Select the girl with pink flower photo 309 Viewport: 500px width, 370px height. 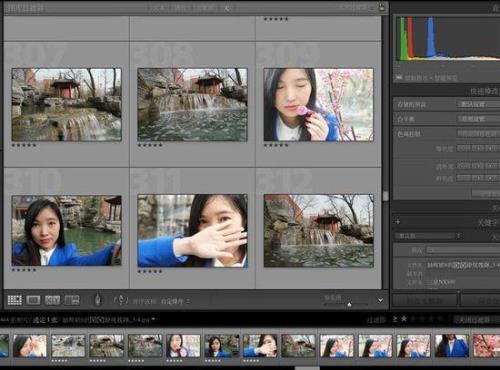pos(318,105)
